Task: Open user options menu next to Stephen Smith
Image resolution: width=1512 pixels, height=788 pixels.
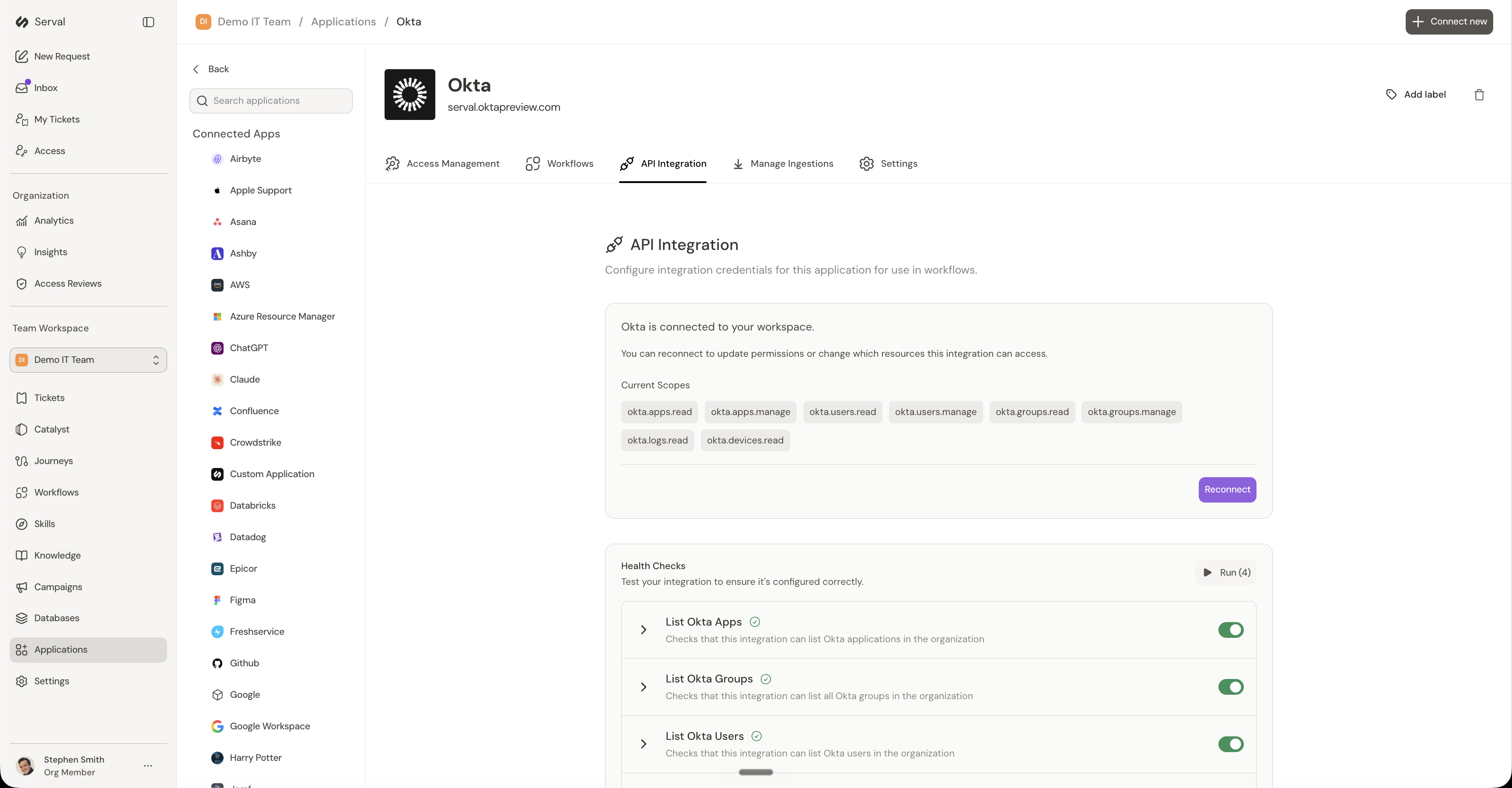Action: tap(148, 766)
